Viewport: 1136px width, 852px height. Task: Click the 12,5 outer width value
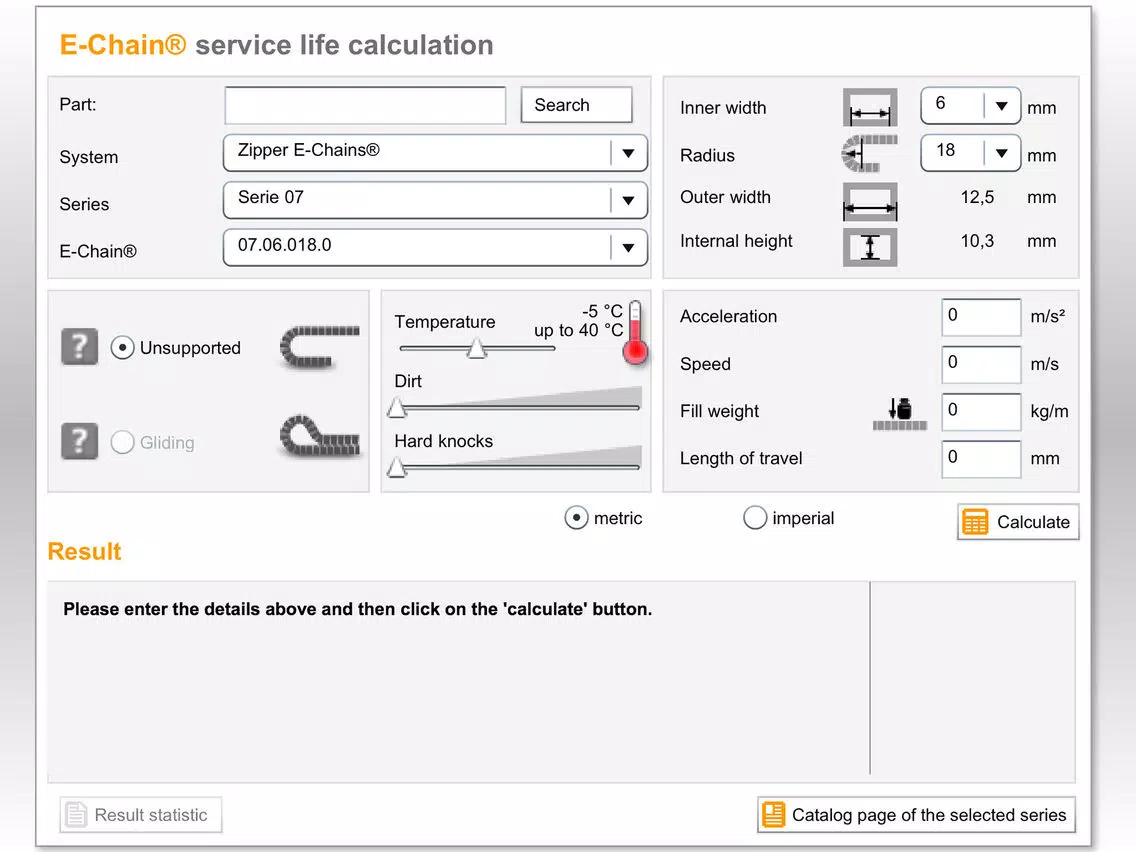pyautogui.click(x=977, y=197)
